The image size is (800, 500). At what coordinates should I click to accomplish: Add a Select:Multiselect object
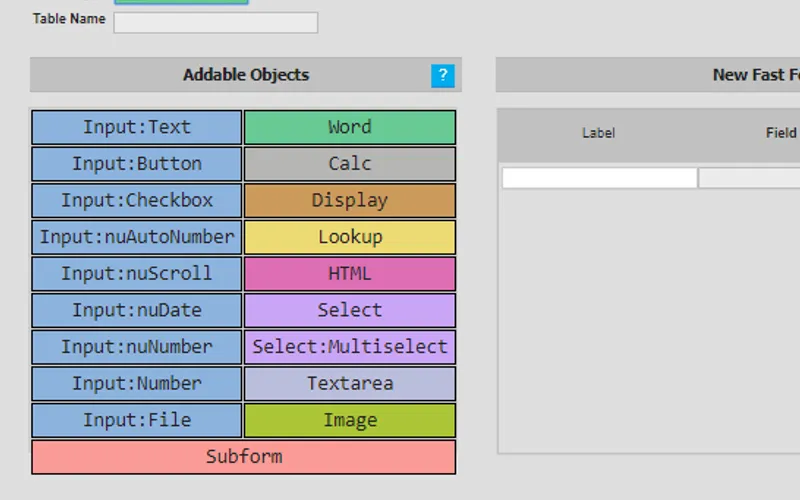pyautogui.click(x=350, y=347)
